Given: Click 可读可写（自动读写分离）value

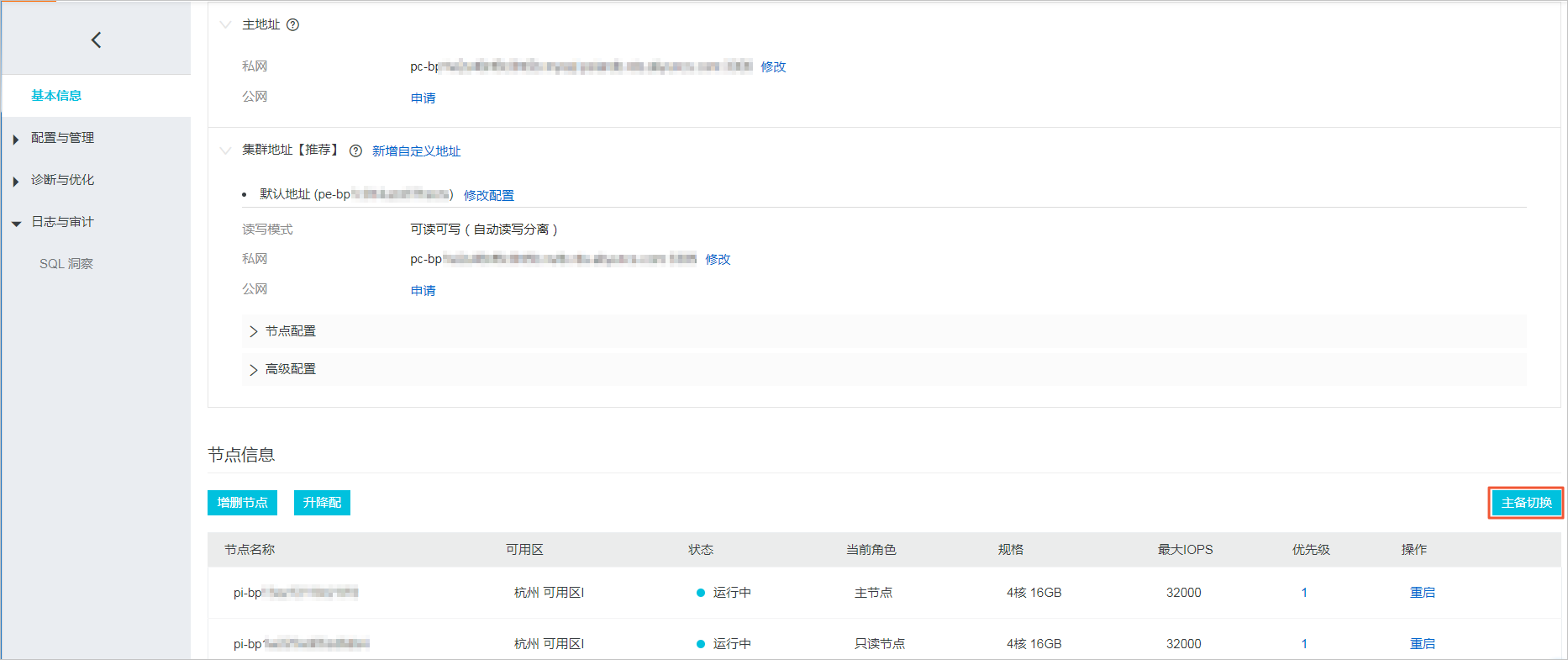Looking at the screenshot, I should tap(484, 230).
